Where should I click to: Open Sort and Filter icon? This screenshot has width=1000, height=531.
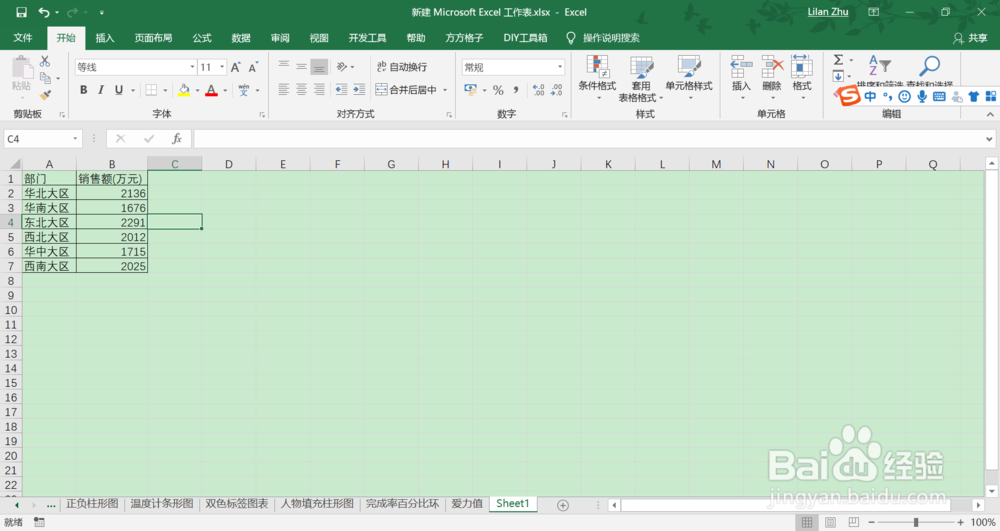click(879, 66)
